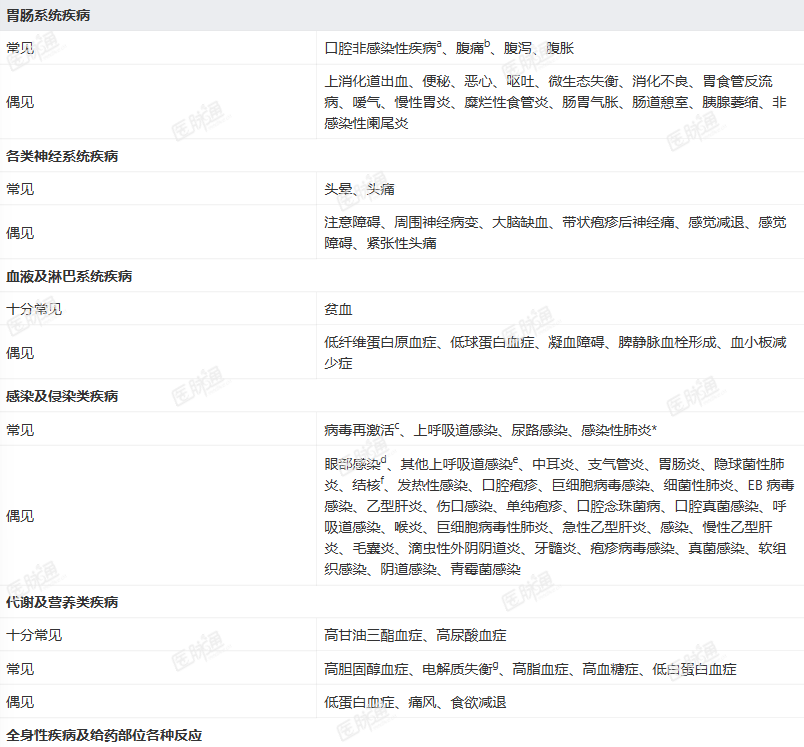Click the text 上消化道出血

click(366, 81)
